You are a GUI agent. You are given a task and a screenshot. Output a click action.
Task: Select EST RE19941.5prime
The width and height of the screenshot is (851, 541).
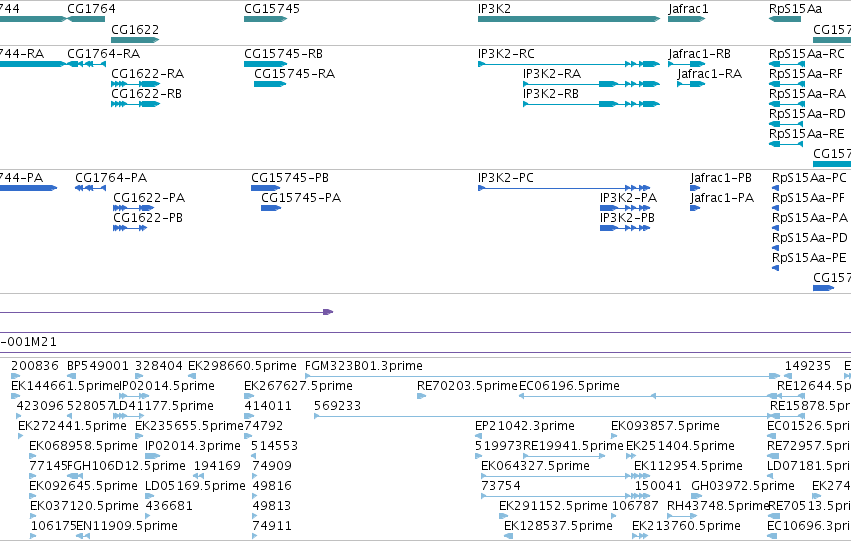tap(564, 456)
